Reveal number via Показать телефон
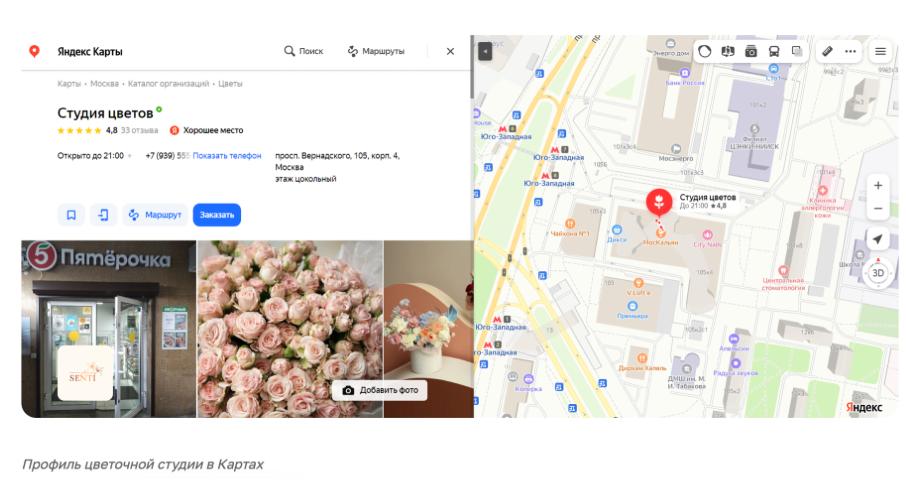This screenshot has height=486, width=906. [x=226, y=156]
